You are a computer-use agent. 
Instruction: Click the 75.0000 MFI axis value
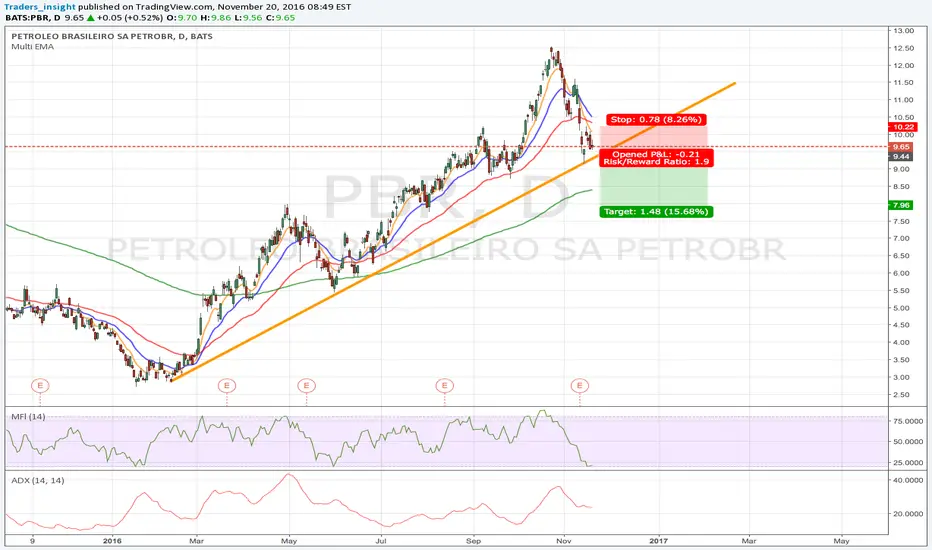[x=909, y=421]
